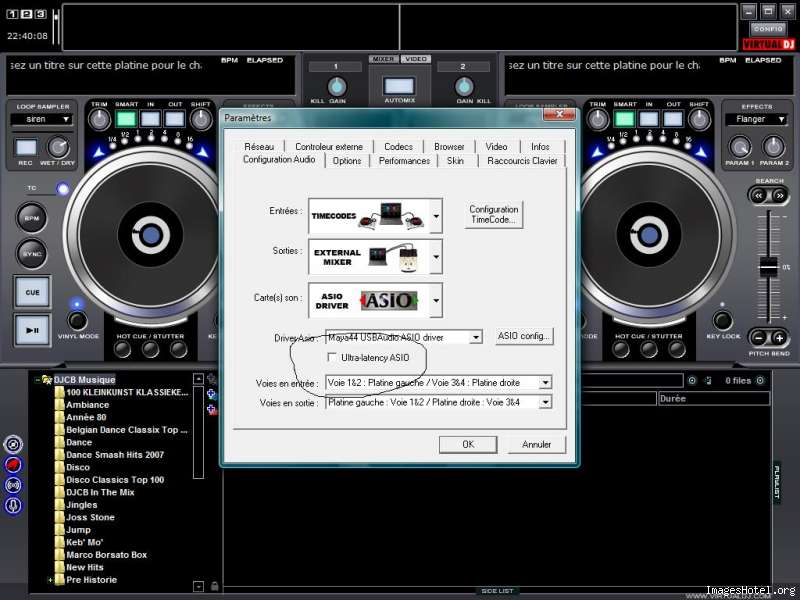Viewport: 800px width, 600px height.
Task: Toggle the left deck TC timecode light
Action: point(63,189)
